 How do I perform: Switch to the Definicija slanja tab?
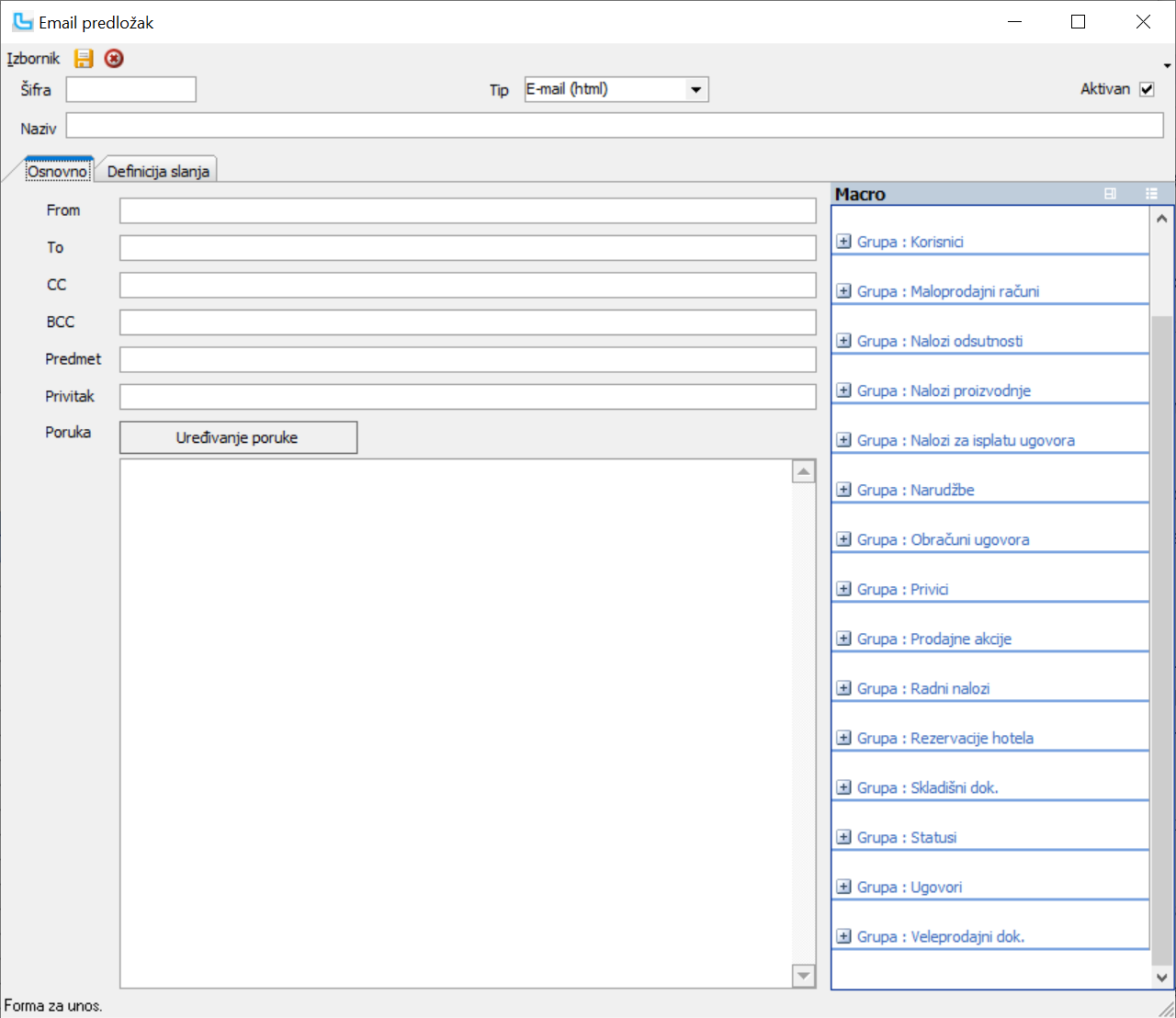coord(158,171)
